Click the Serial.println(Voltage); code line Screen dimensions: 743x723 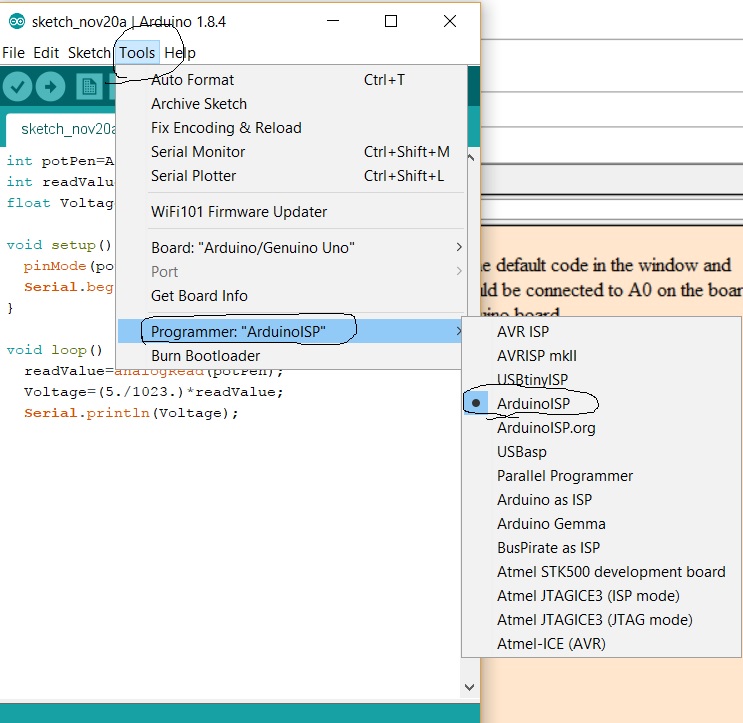tap(131, 413)
